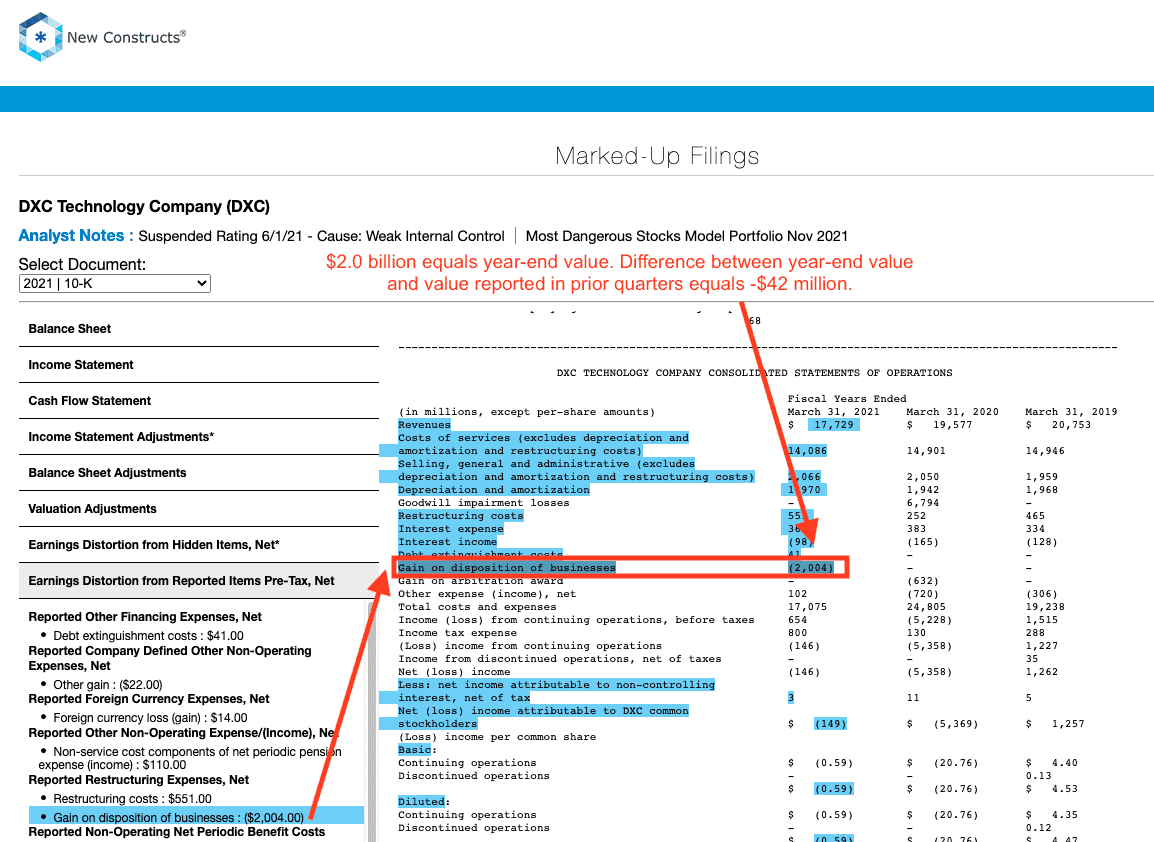Click the highlighted (149) net loss value

[830, 724]
